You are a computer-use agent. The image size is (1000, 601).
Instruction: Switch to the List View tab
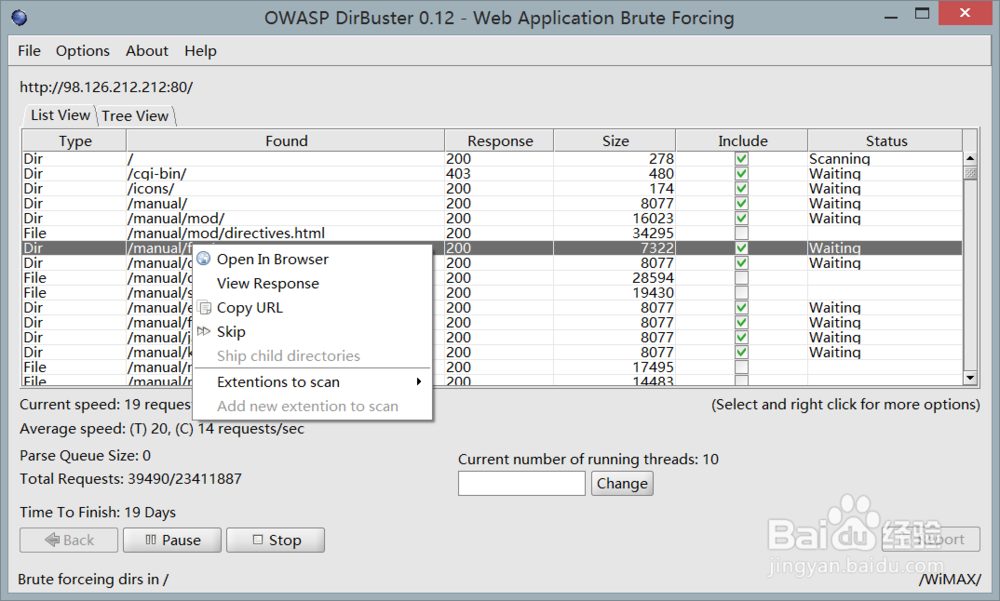[x=60, y=115]
